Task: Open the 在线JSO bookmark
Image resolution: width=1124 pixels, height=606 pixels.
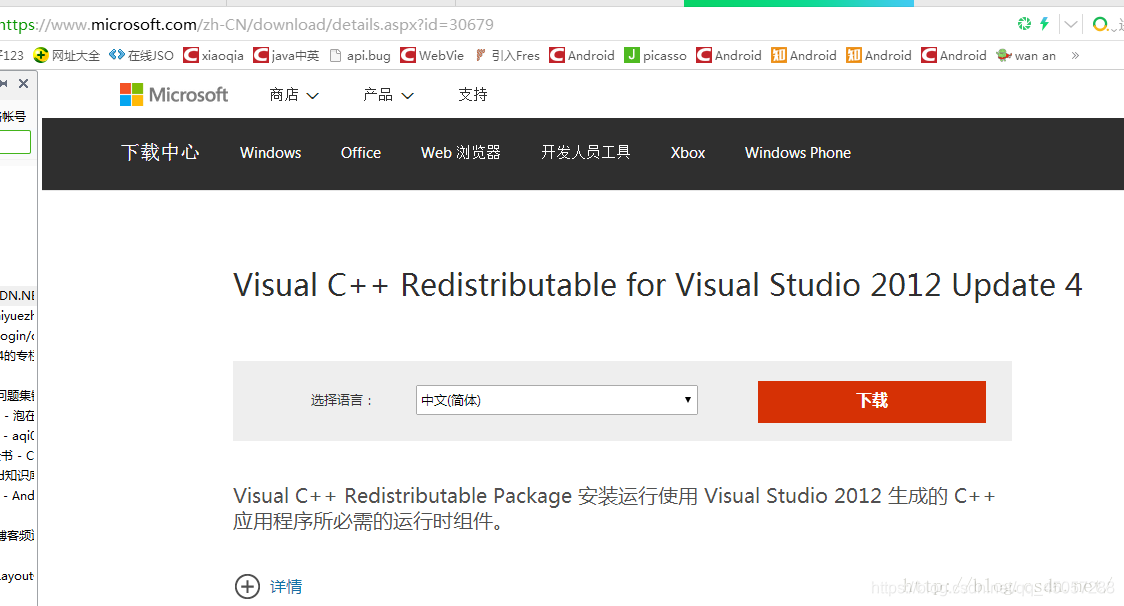Action: point(141,55)
